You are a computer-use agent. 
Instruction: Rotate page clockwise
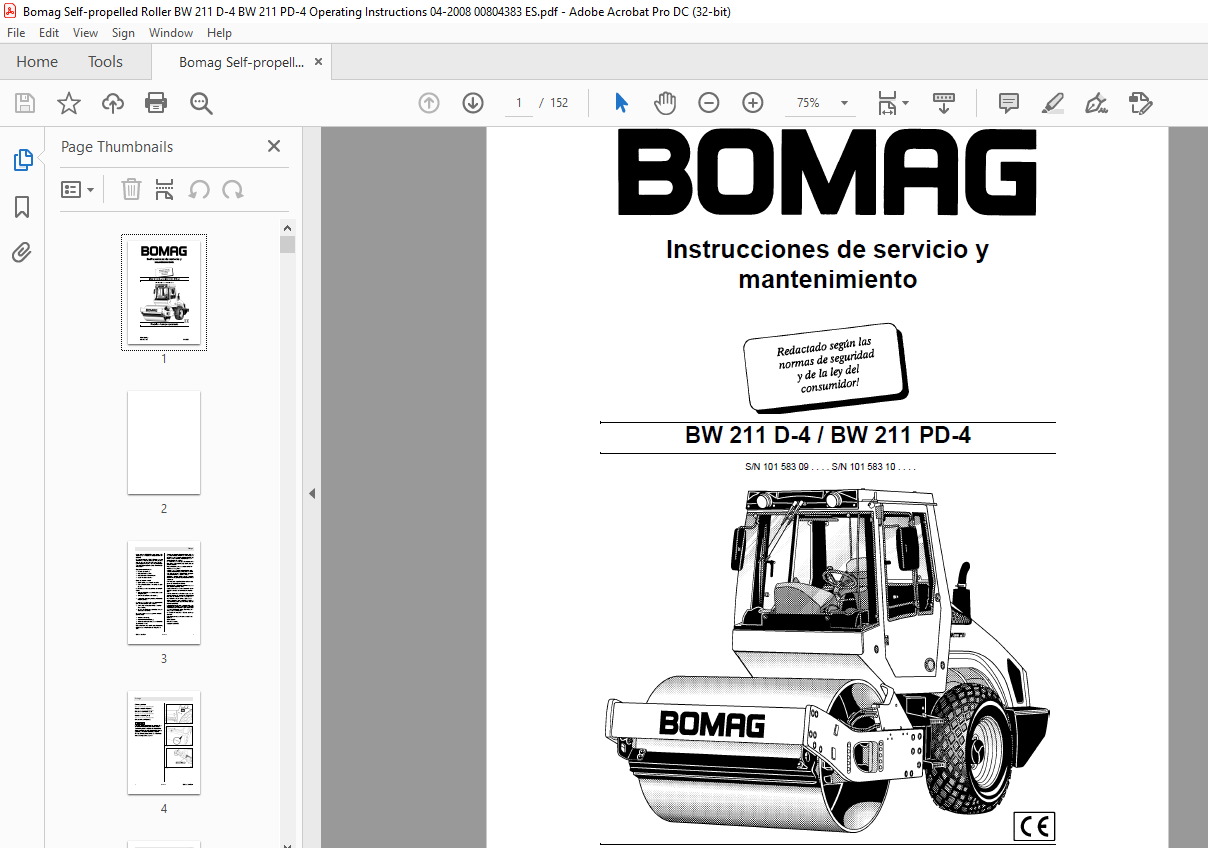pos(233,189)
